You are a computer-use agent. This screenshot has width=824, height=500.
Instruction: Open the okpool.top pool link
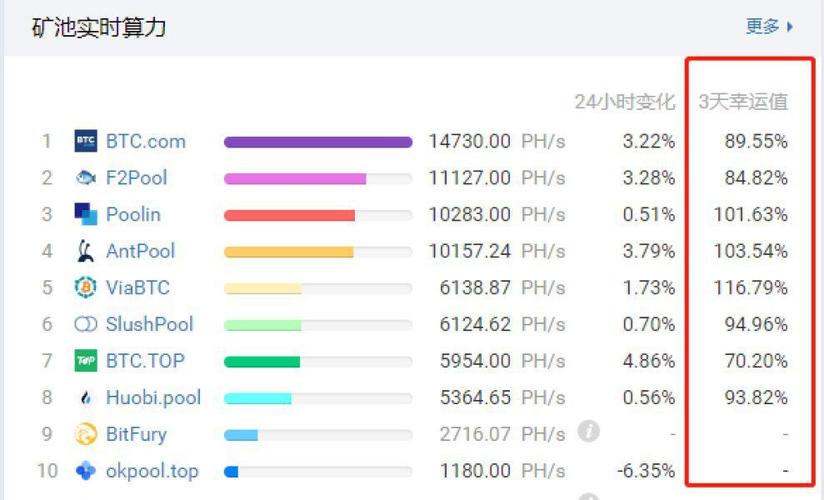click(152, 471)
